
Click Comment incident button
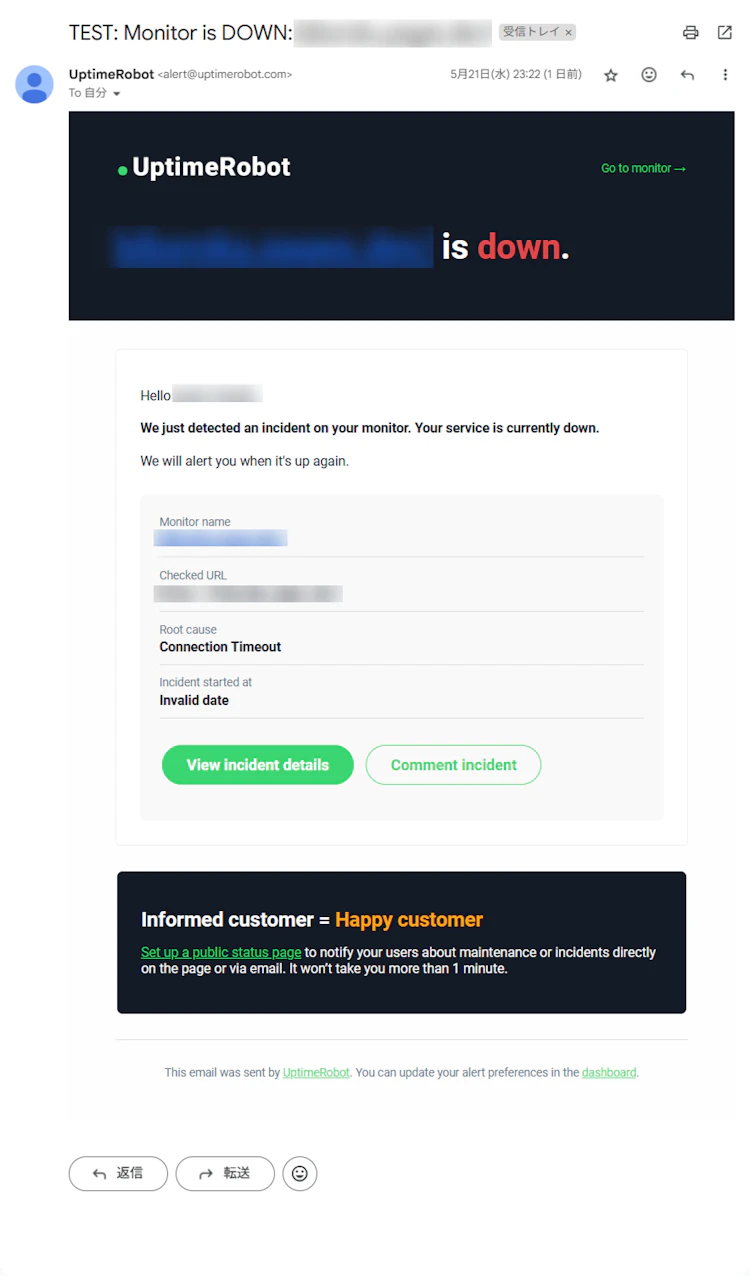pos(453,765)
